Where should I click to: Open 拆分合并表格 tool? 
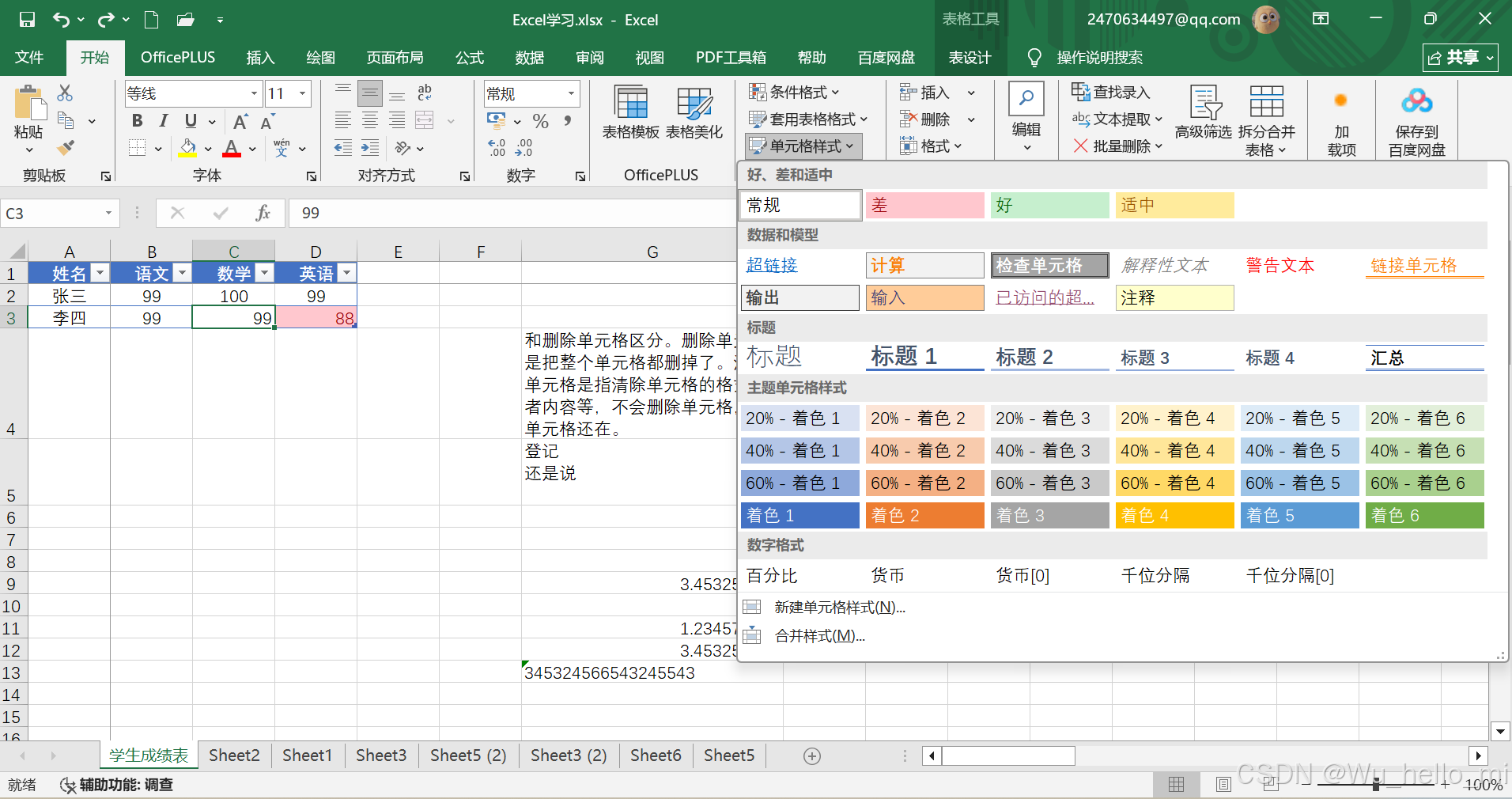(x=1266, y=120)
